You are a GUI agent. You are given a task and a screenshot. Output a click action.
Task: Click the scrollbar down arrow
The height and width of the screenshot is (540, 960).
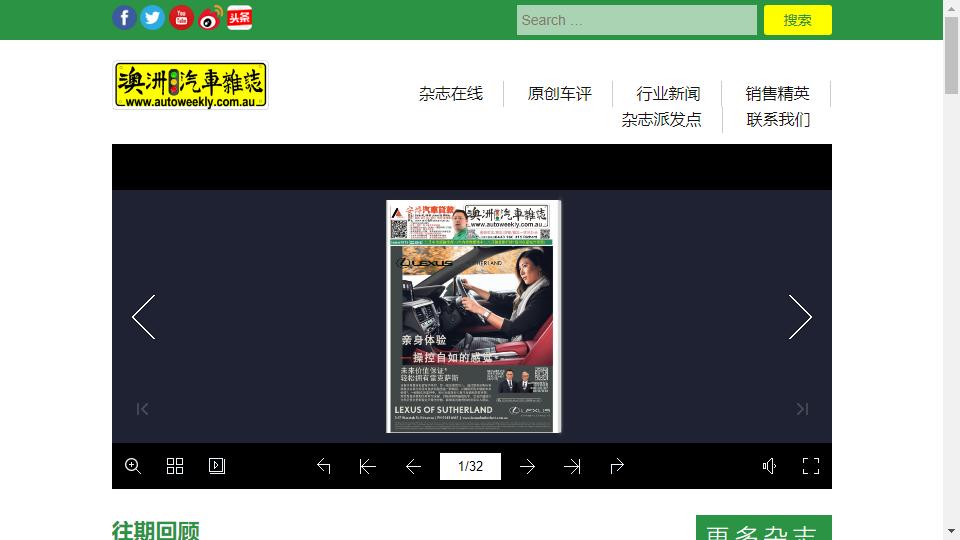(951, 531)
